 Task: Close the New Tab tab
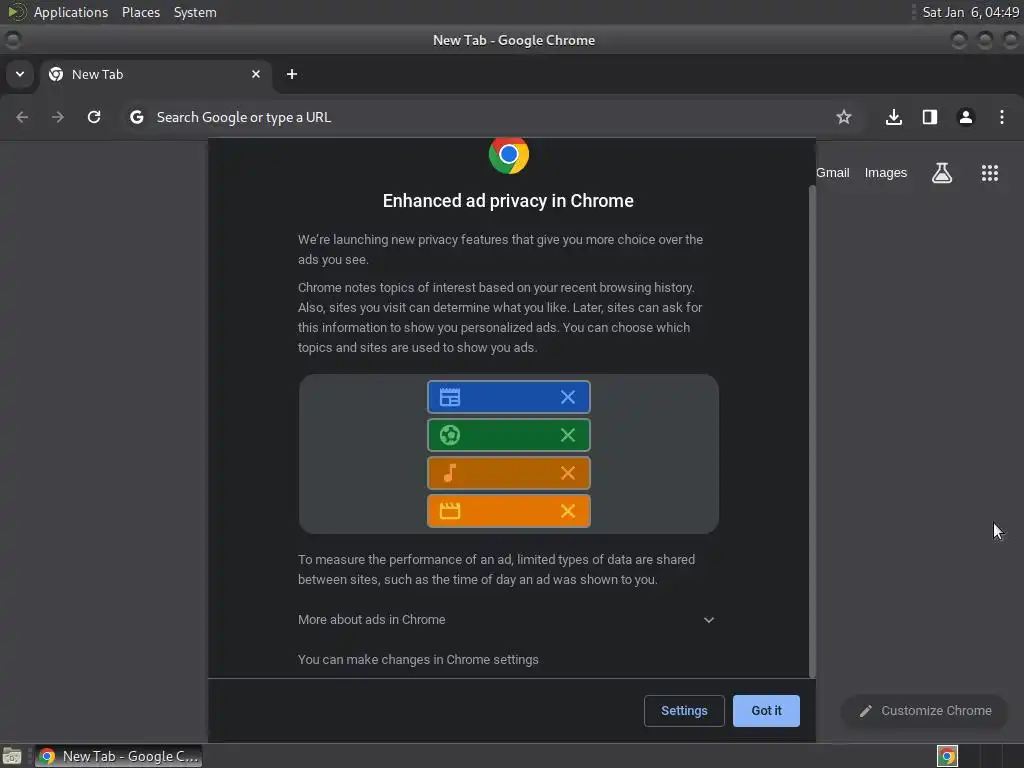[256, 74]
